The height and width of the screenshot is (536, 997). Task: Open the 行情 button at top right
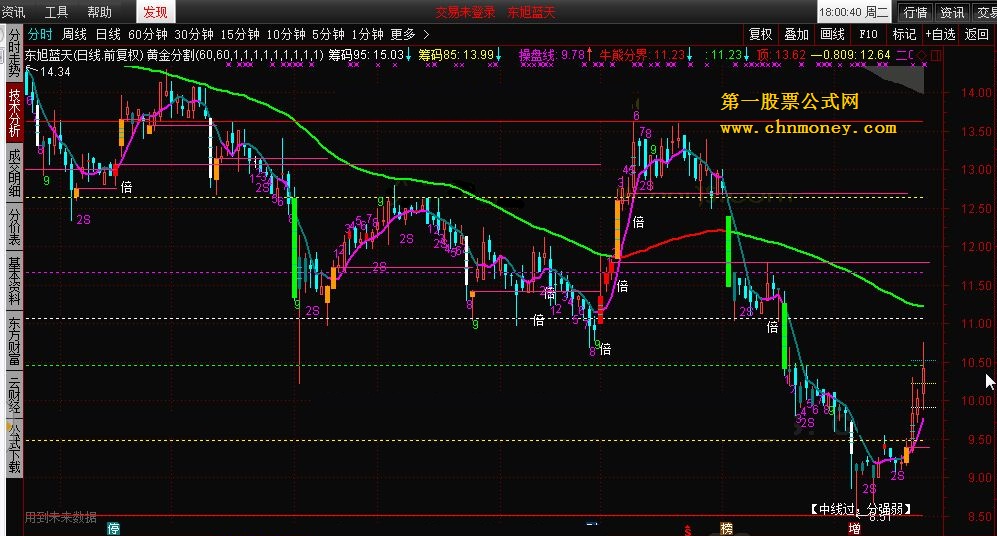(x=915, y=12)
